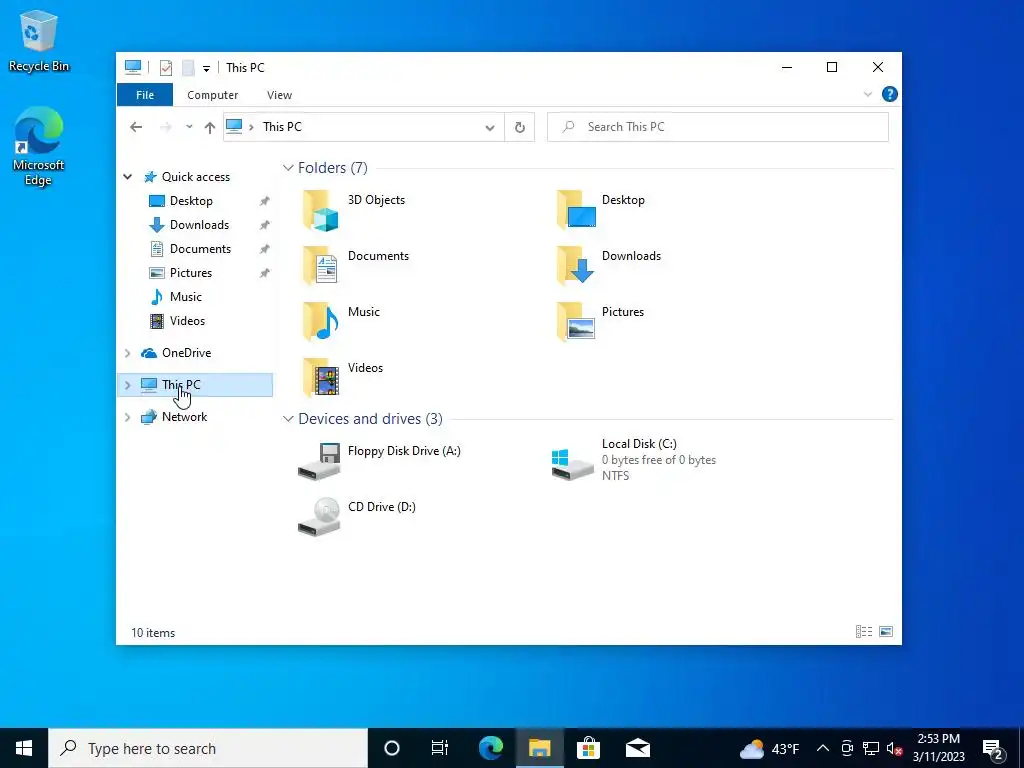This screenshot has height=768, width=1024.
Task: Click the Refresh button next to address bar
Action: [520, 127]
